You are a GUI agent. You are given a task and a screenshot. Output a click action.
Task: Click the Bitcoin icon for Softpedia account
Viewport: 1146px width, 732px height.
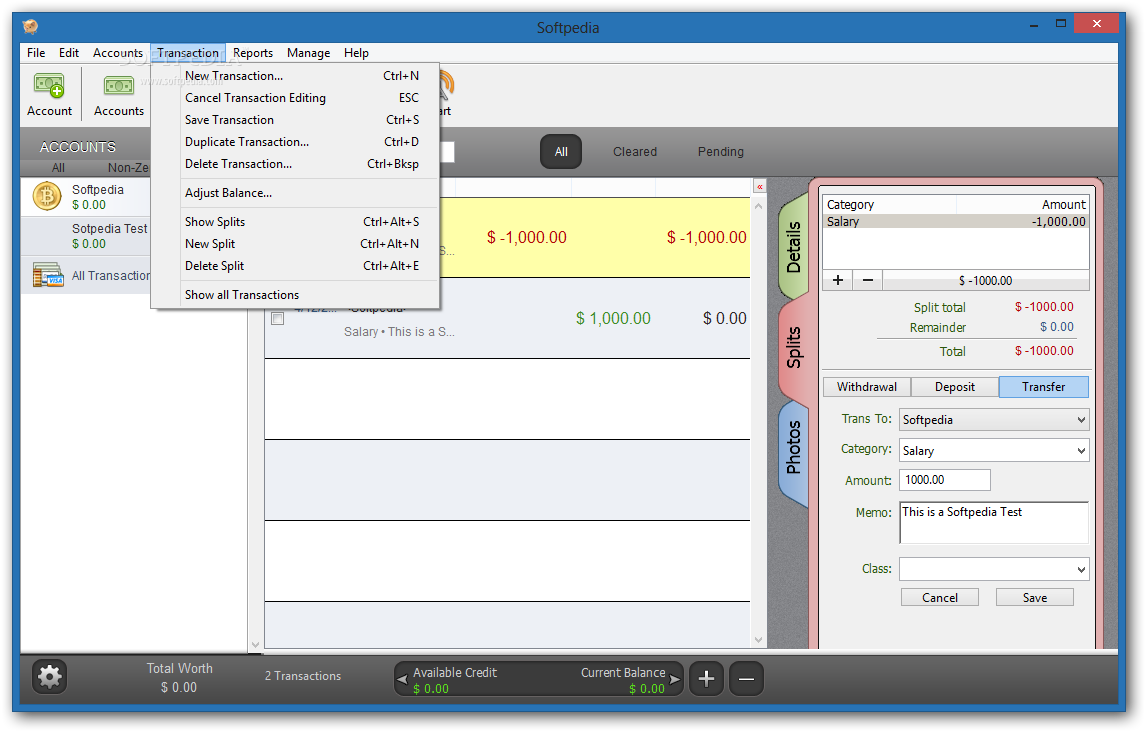point(47,197)
